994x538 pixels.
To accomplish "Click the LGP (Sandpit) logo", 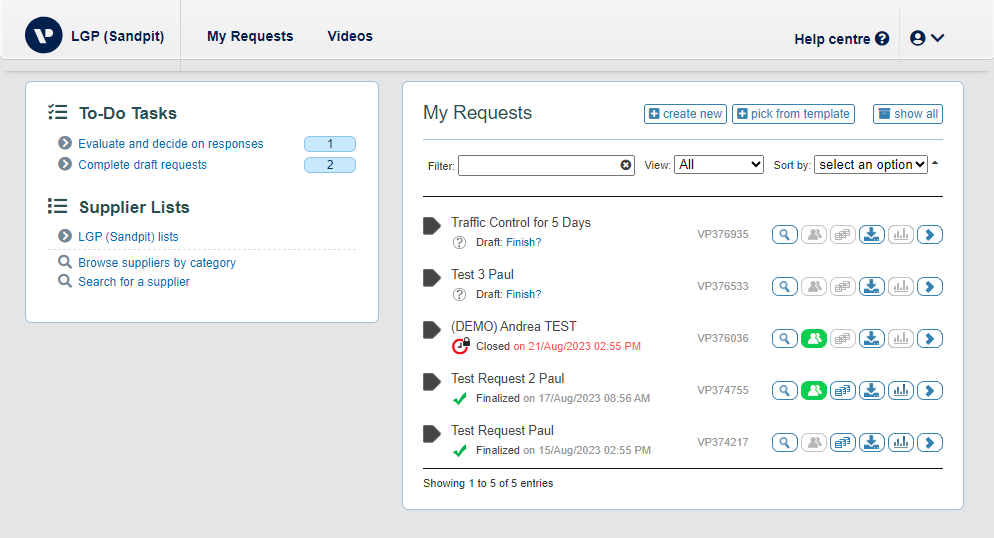I will [x=44, y=35].
